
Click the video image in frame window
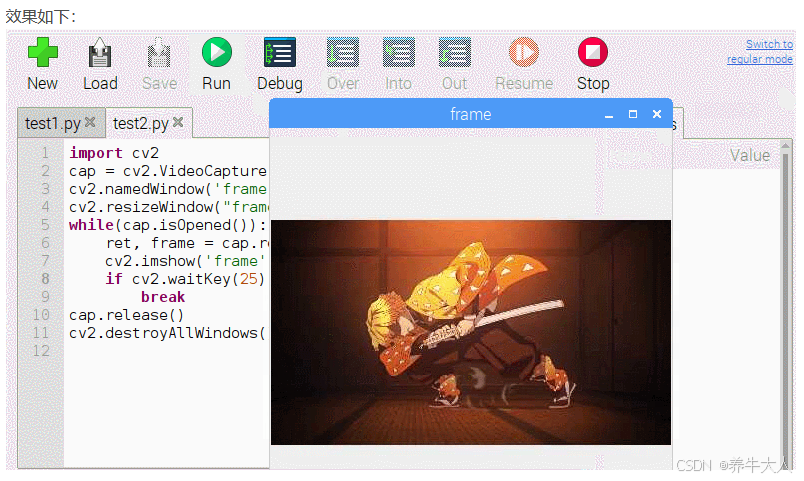[471, 332]
